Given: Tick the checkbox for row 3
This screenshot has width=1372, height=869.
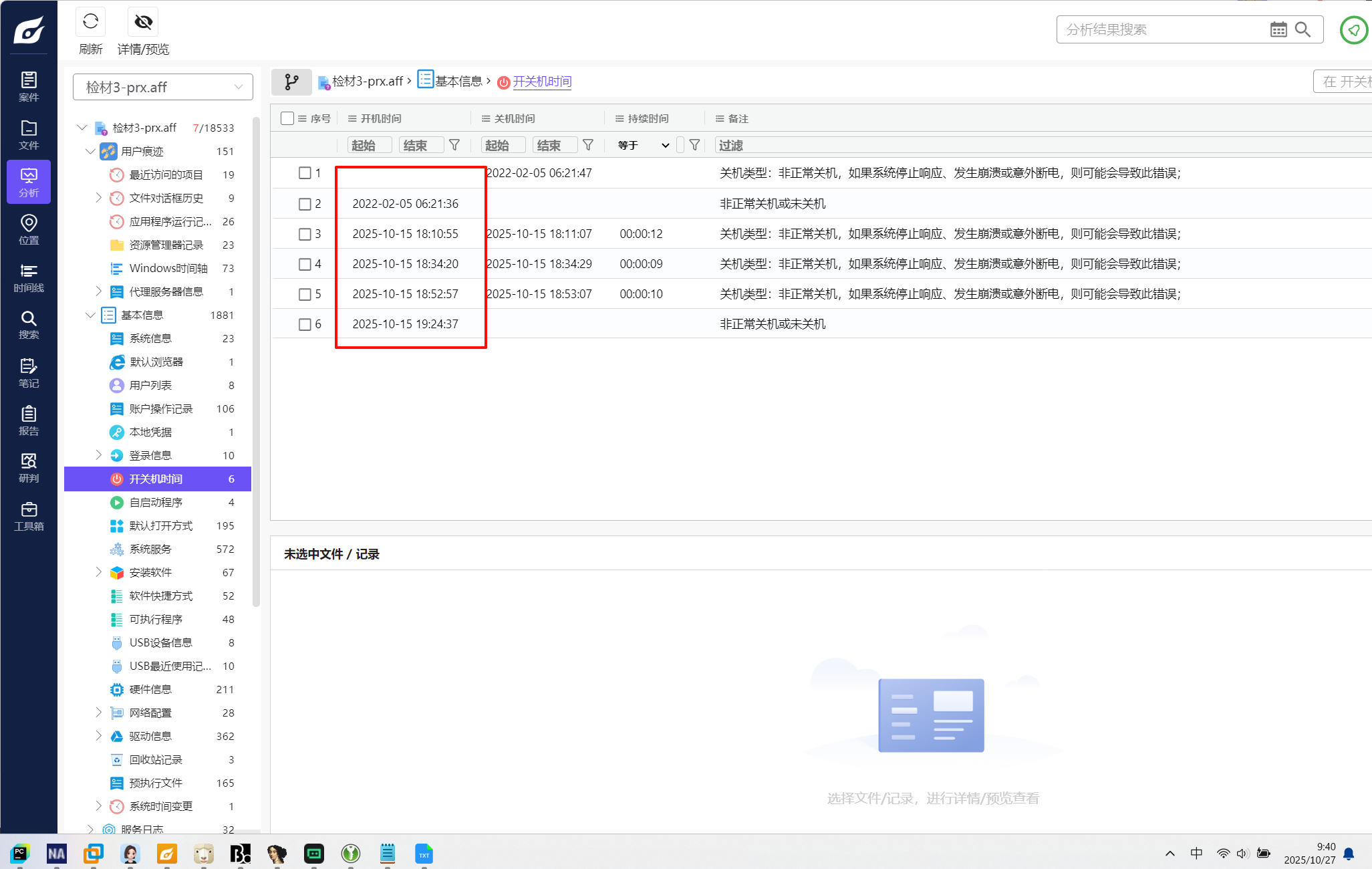Looking at the screenshot, I should pyautogui.click(x=305, y=234).
